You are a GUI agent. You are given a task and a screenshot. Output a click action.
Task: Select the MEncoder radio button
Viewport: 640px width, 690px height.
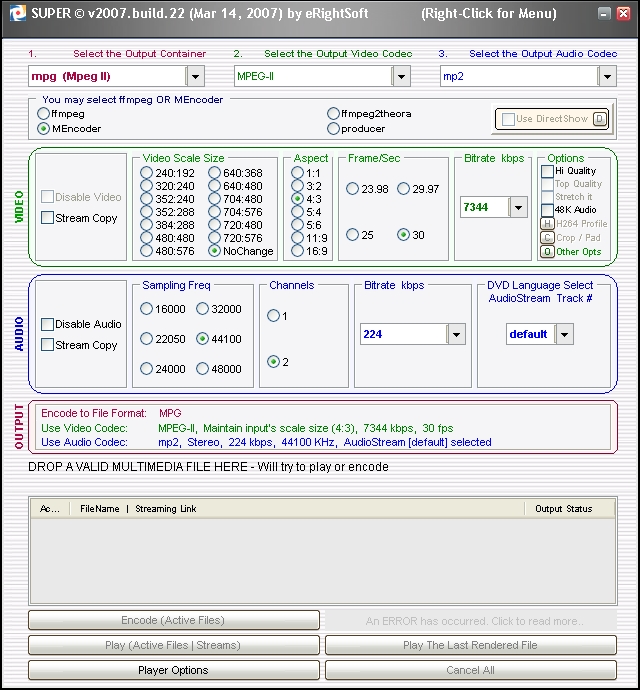tap(43, 128)
